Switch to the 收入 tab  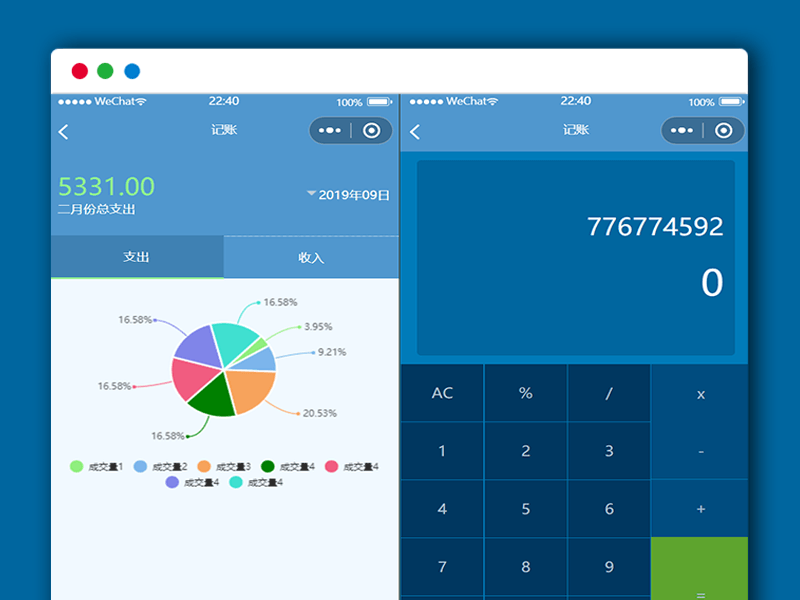tap(311, 257)
